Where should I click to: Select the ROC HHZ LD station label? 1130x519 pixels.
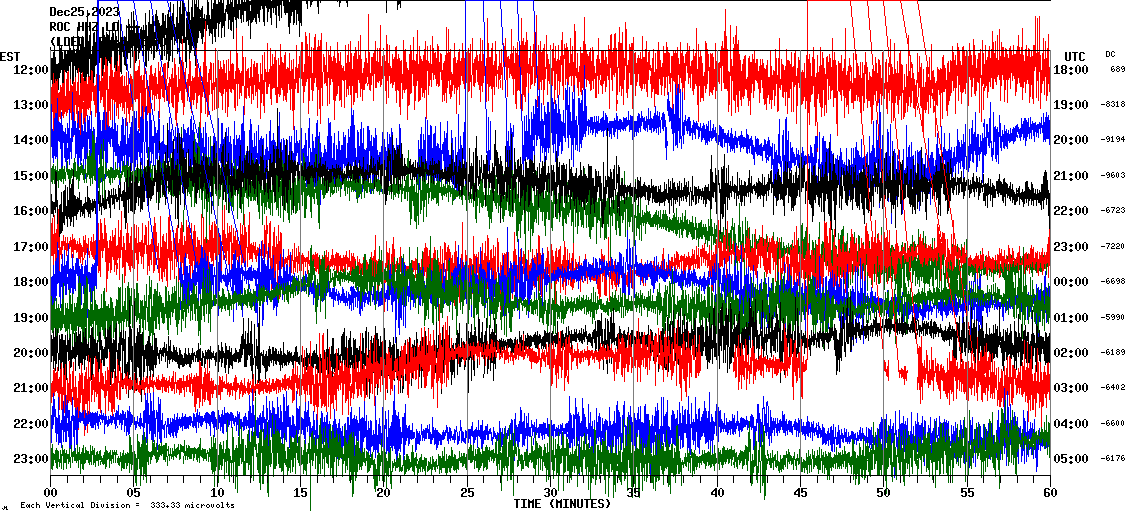(84, 27)
